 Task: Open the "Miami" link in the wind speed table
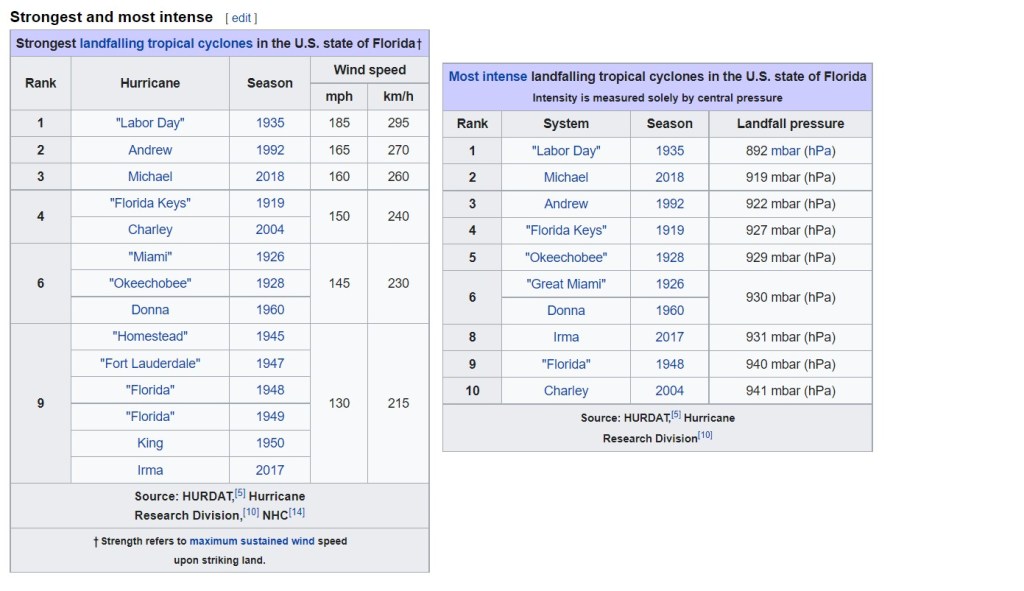pos(150,257)
